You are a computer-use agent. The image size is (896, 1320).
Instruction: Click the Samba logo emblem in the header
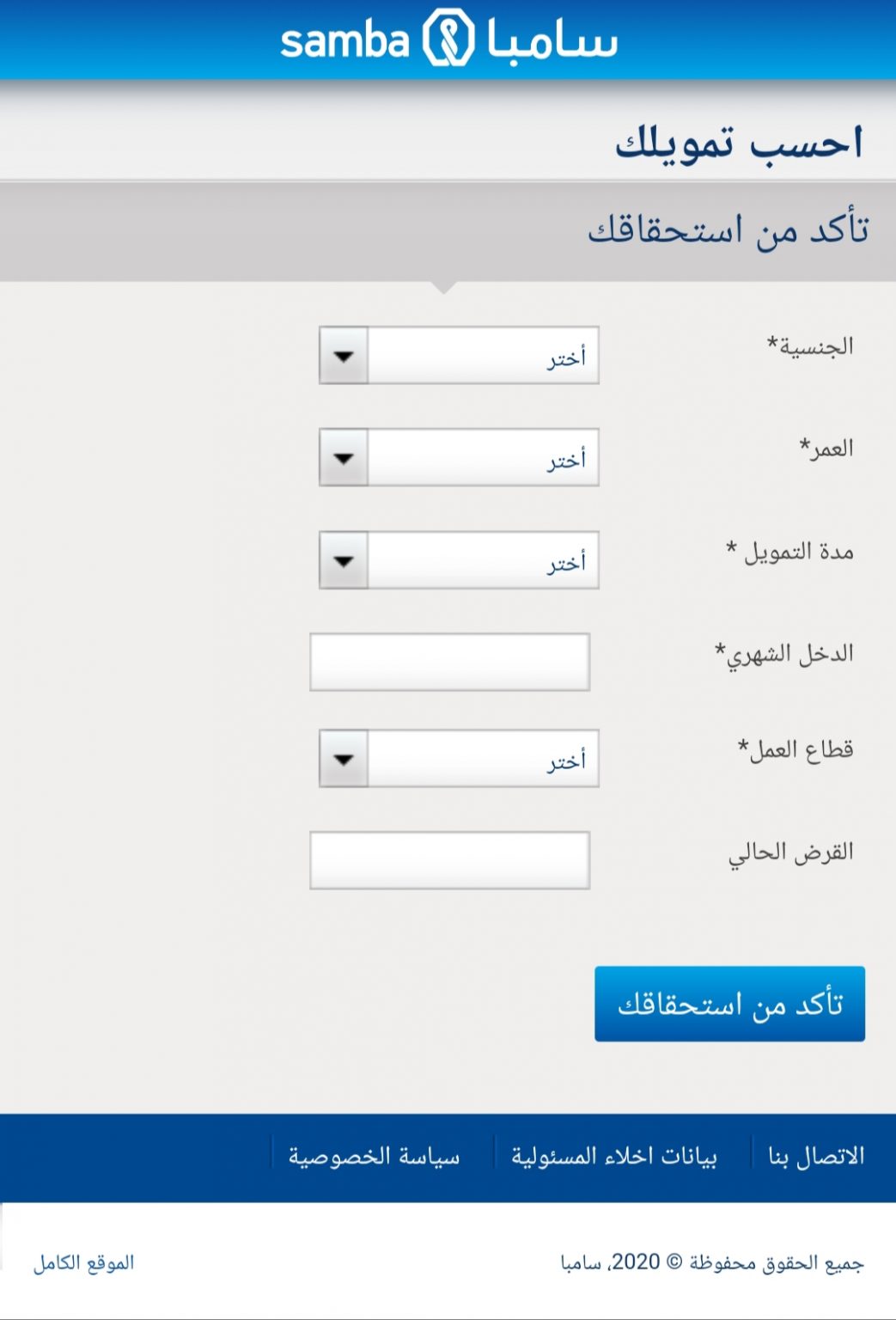pyautogui.click(x=448, y=40)
